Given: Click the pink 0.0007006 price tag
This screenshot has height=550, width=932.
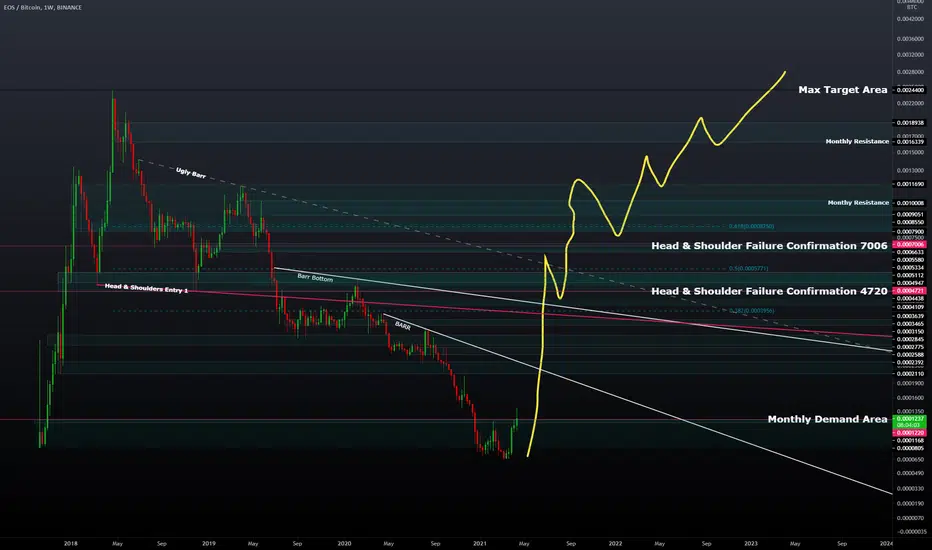Looking at the screenshot, I should [x=910, y=244].
